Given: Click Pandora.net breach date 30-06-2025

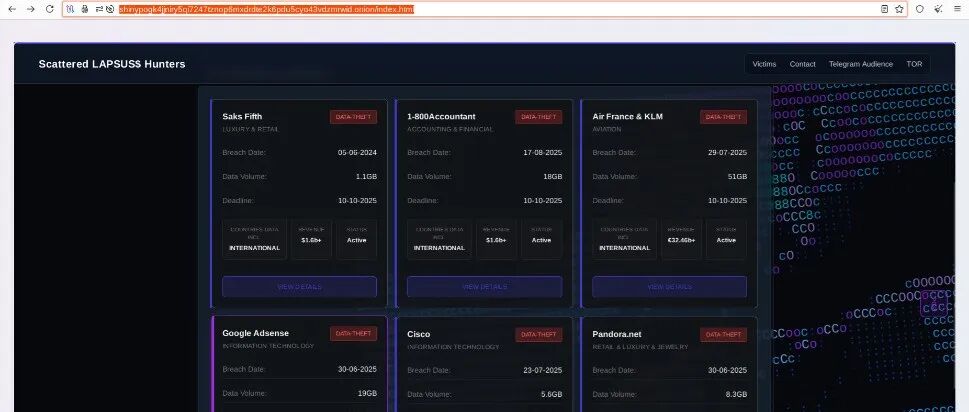Looking at the screenshot, I should (x=727, y=370).
